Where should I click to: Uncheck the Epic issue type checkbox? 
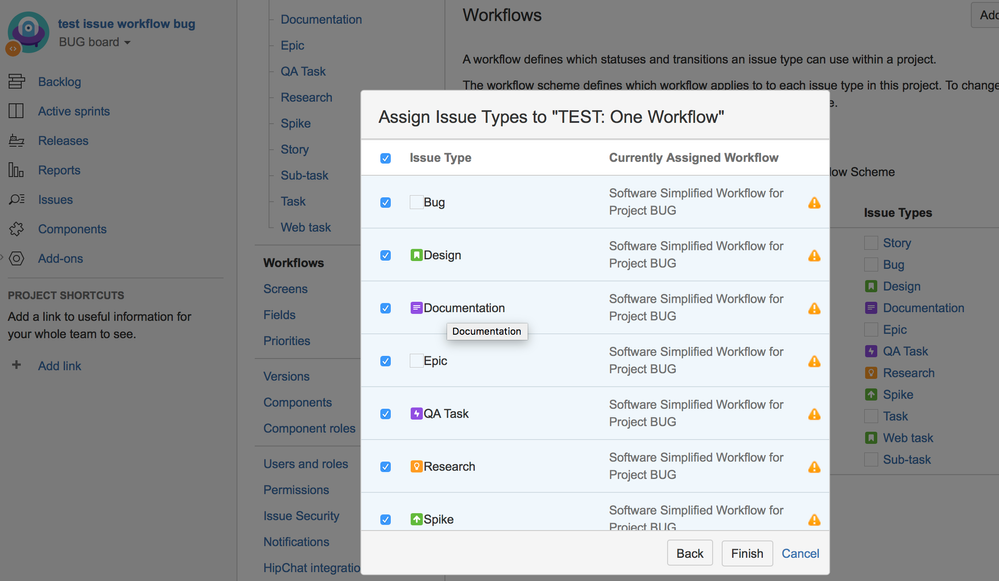coord(385,361)
